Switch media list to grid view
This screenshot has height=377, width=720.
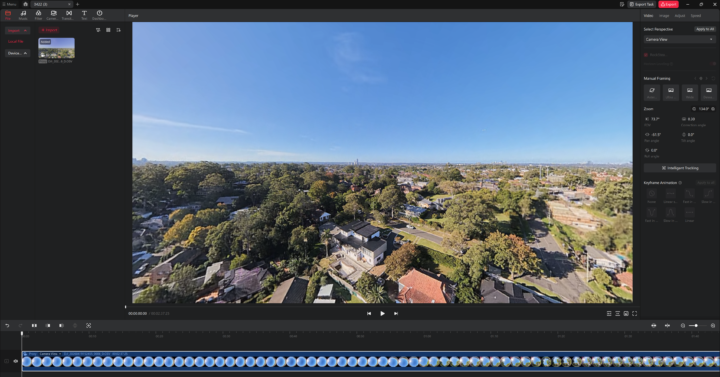[108, 30]
